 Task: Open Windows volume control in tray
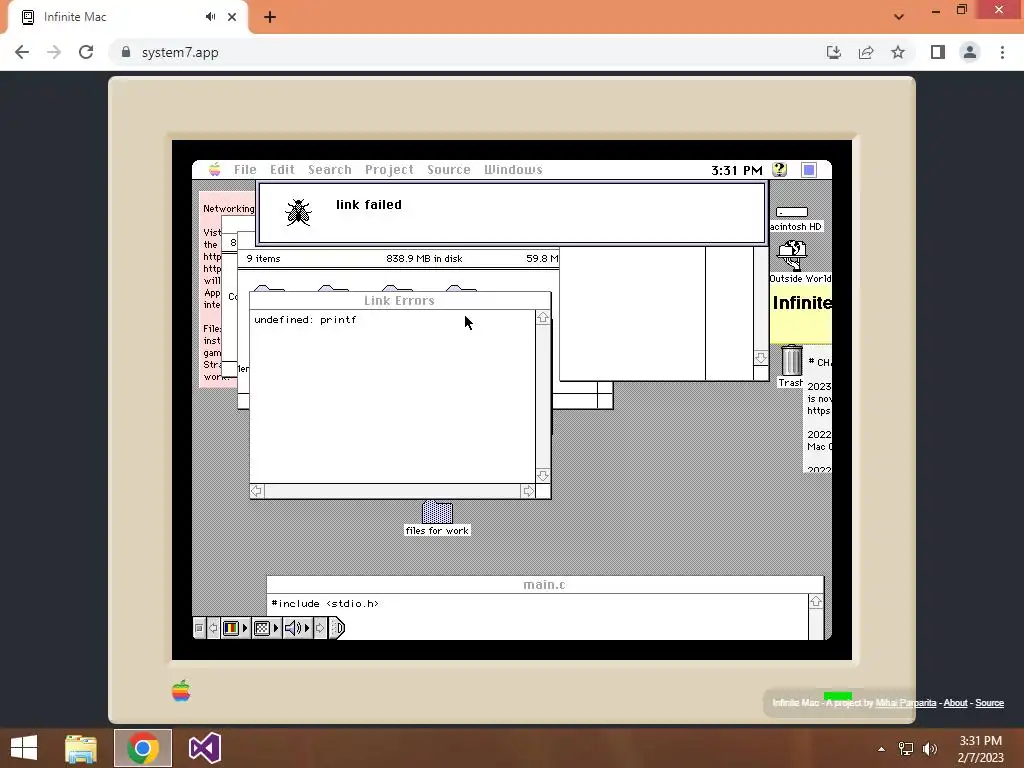[x=930, y=748]
